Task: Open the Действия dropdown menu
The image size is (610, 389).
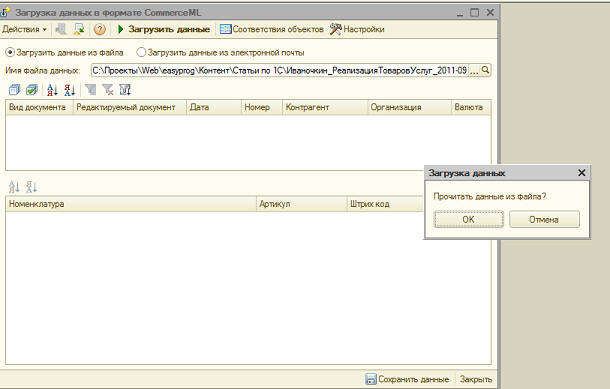Action: 24,29
